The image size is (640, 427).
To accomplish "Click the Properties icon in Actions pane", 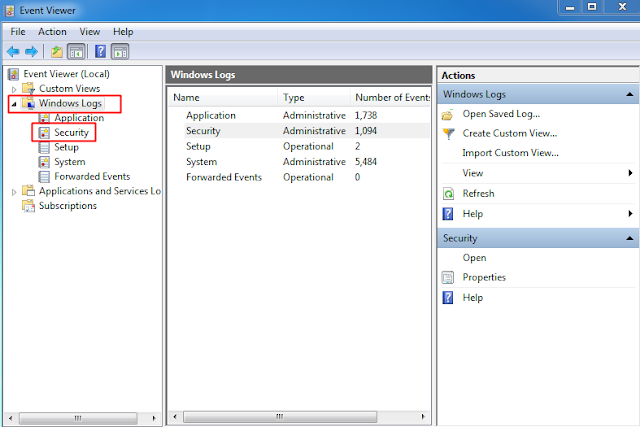I will click(448, 278).
